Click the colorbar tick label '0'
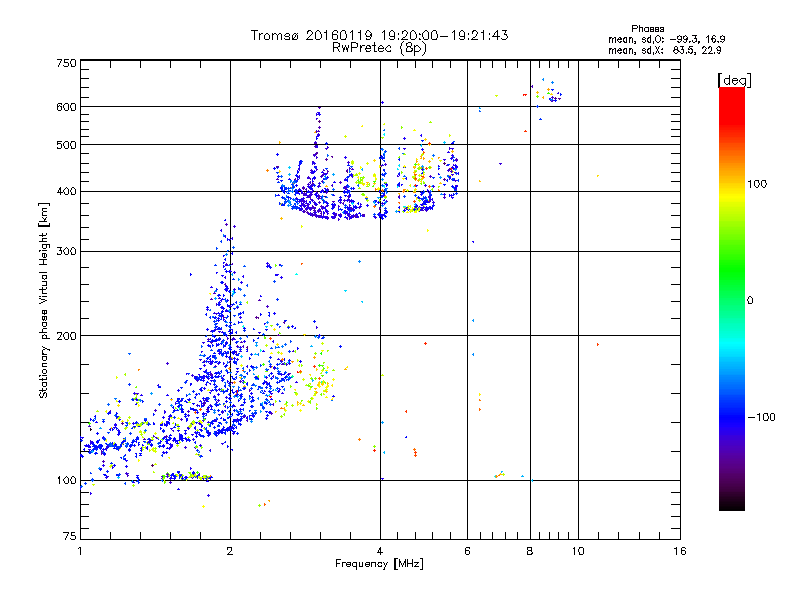Viewport: 800px width, 600px height. [x=750, y=301]
